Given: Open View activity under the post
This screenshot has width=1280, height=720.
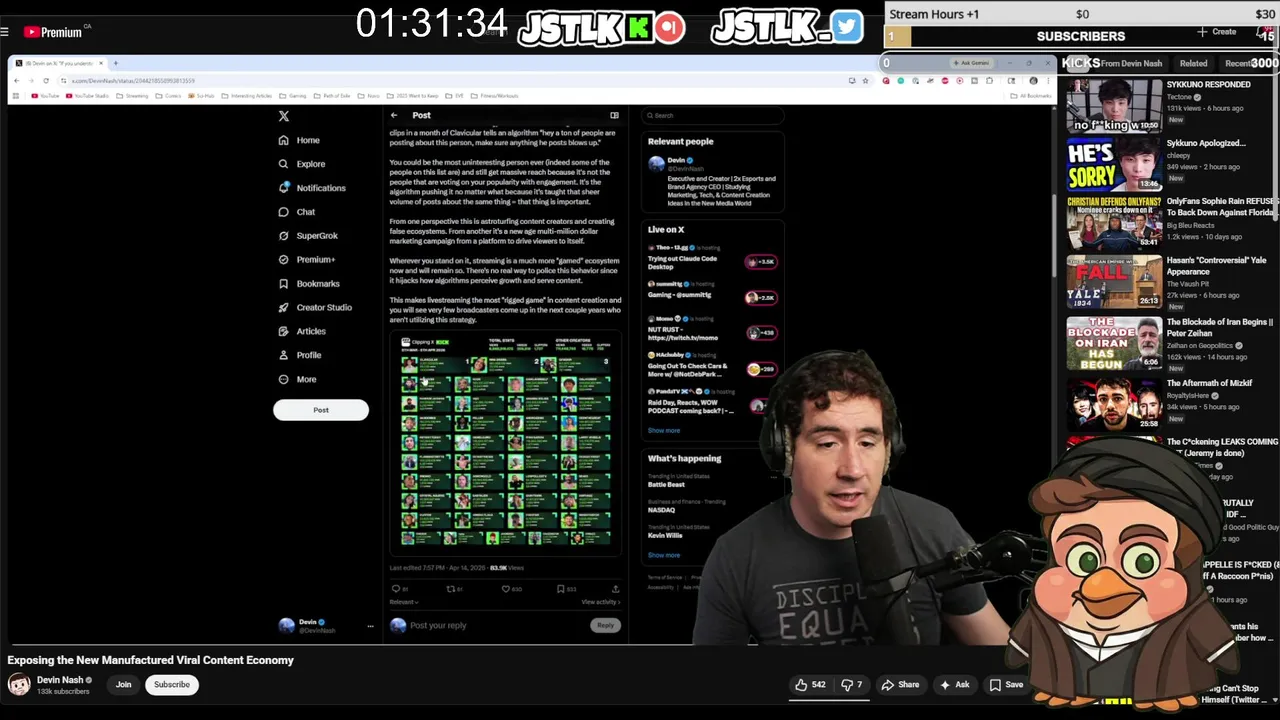Looking at the screenshot, I should click(x=601, y=602).
